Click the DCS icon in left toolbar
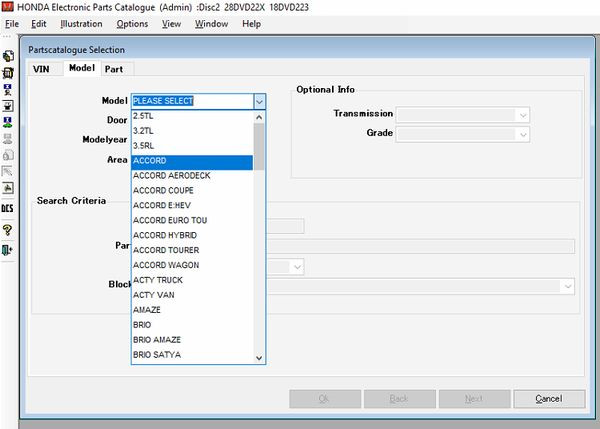The image size is (600, 429). (7, 208)
